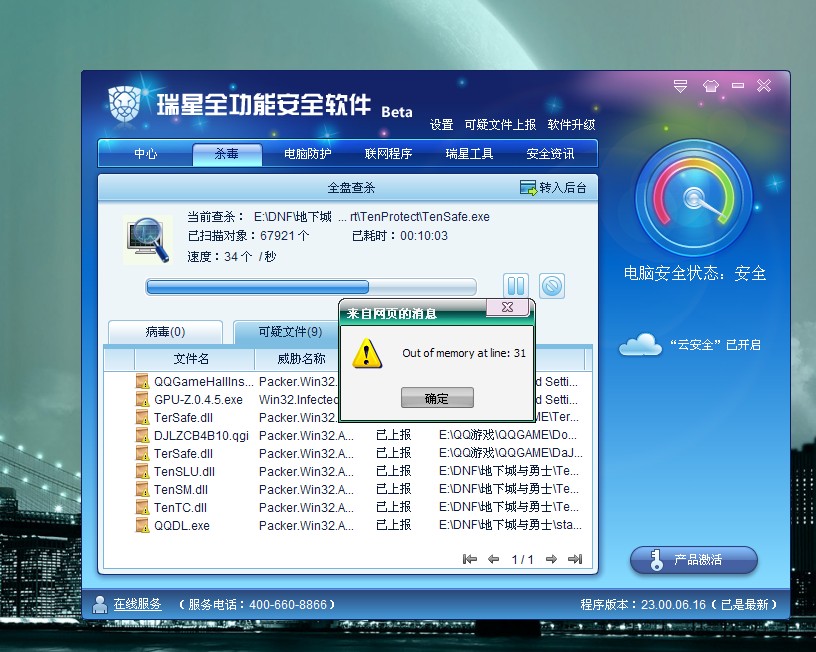Image resolution: width=816 pixels, height=652 pixels.
Task: Click 已上报 status in QQDL.exe row
Action: pos(393,525)
